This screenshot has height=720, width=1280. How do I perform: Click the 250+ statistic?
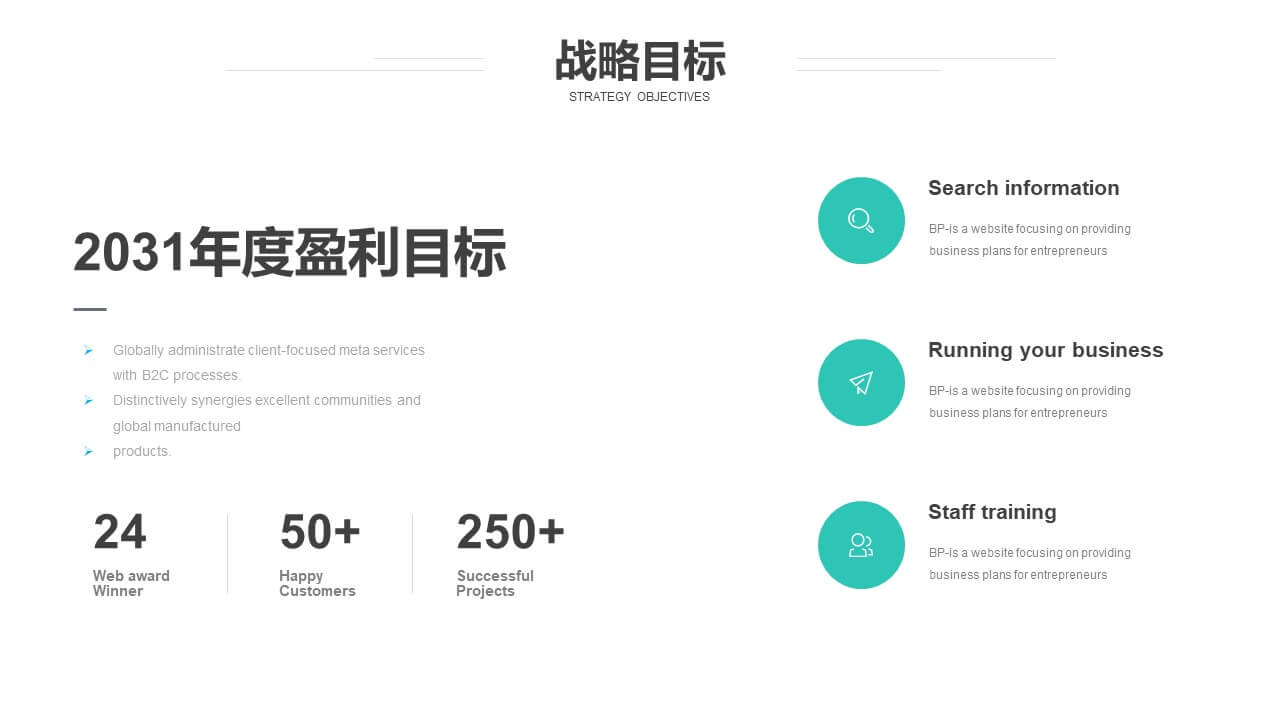point(510,532)
